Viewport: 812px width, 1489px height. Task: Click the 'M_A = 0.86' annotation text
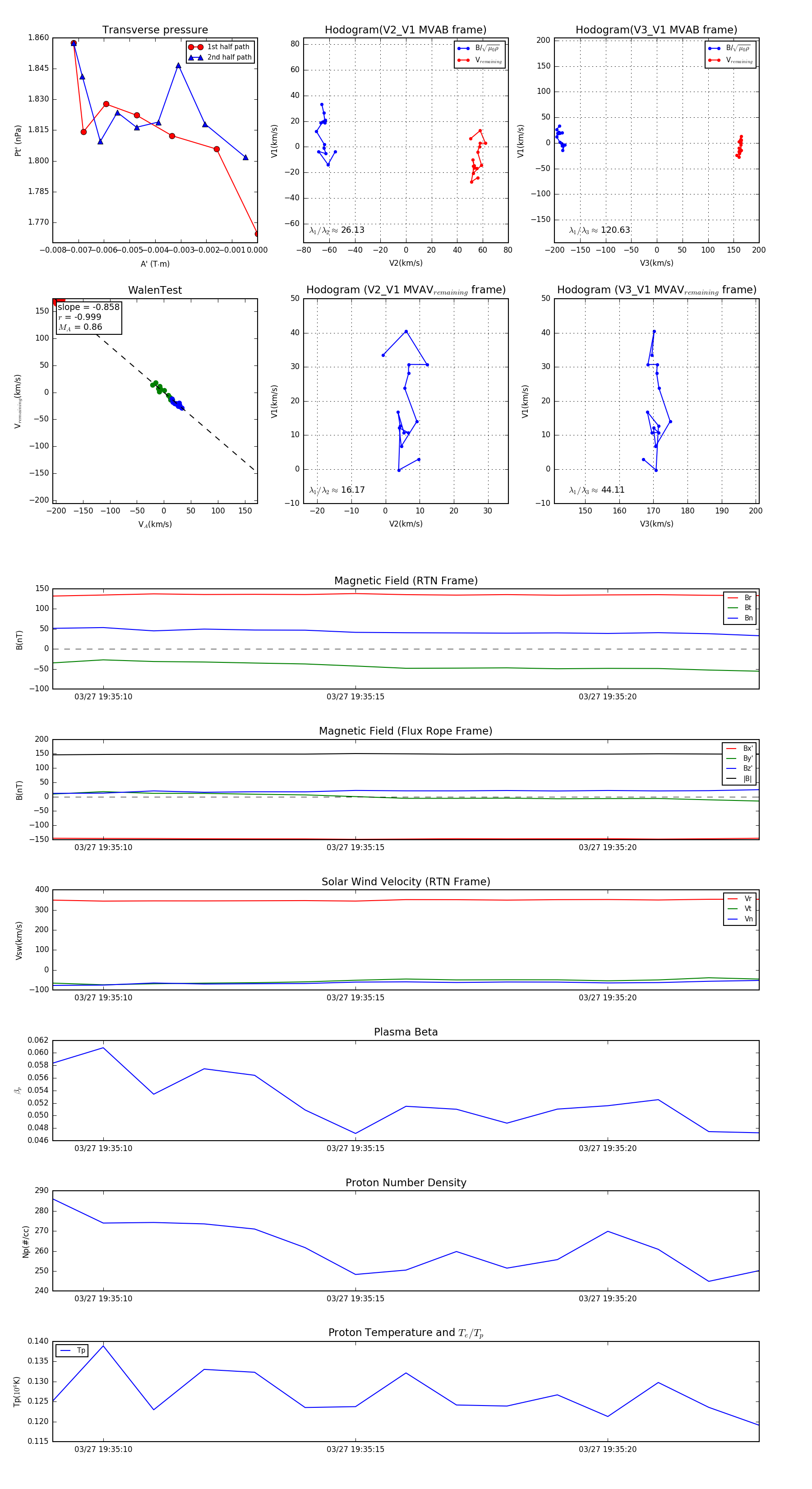pos(80,327)
